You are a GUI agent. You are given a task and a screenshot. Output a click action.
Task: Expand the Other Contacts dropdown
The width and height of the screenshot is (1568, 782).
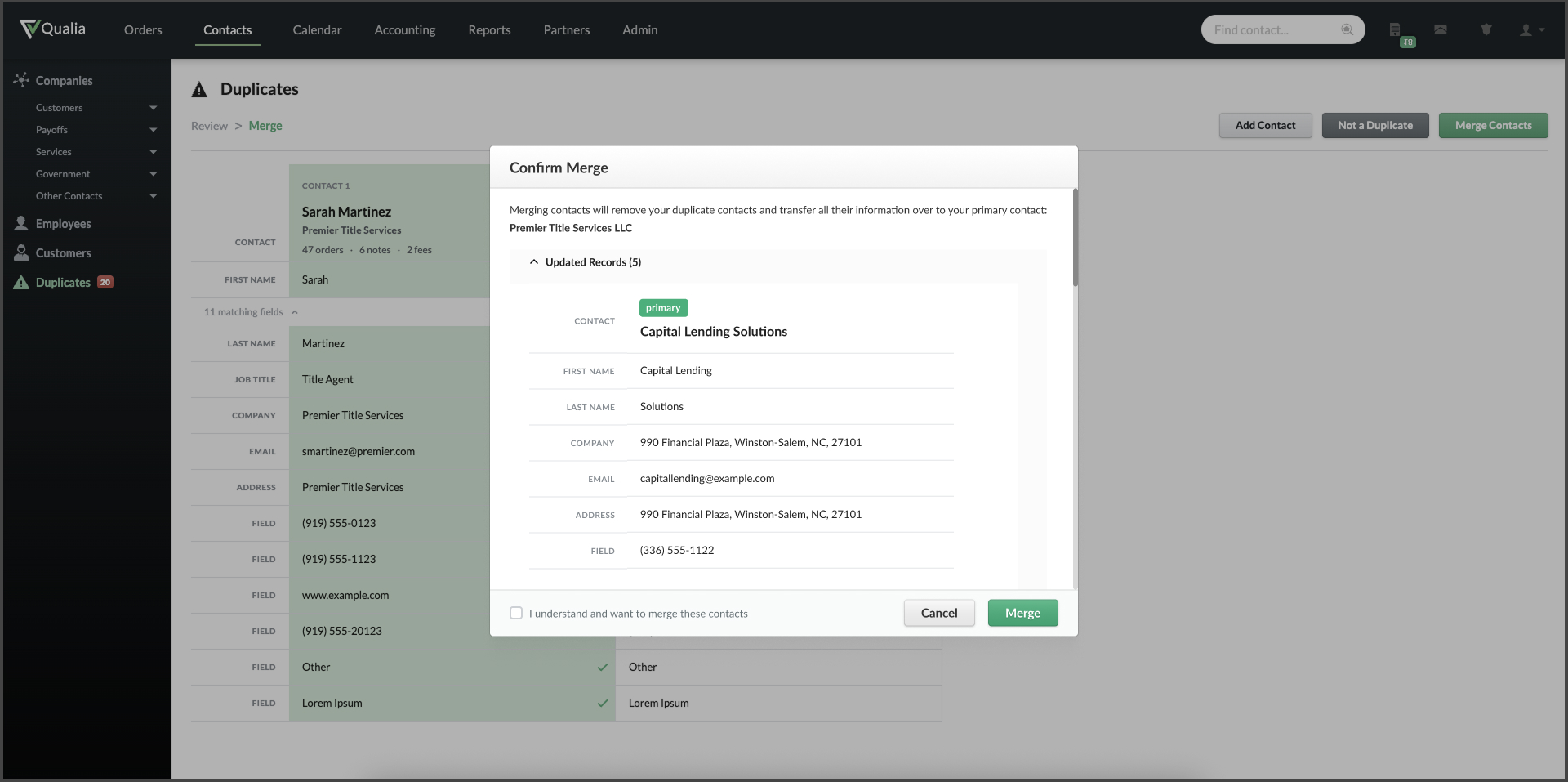tap(153, 196)
